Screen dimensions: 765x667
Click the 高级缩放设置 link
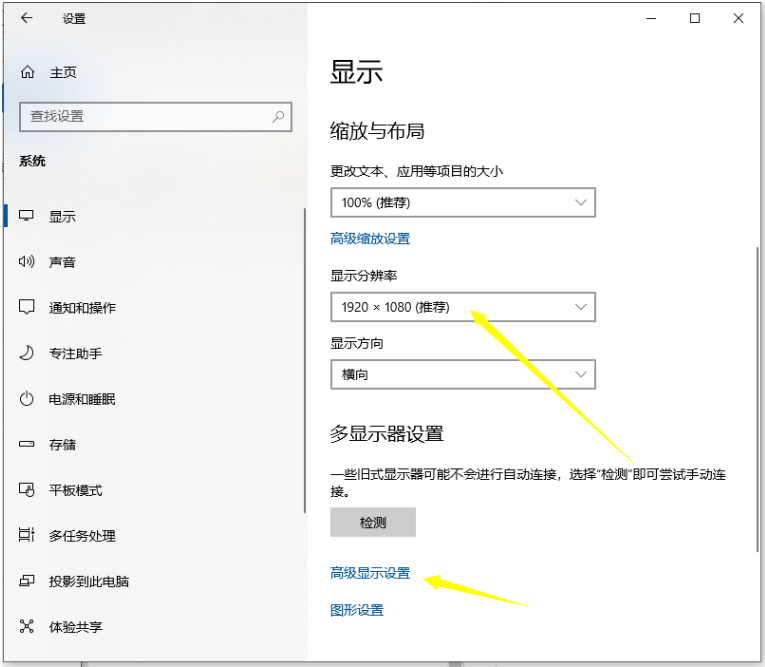tap(370, 238)
